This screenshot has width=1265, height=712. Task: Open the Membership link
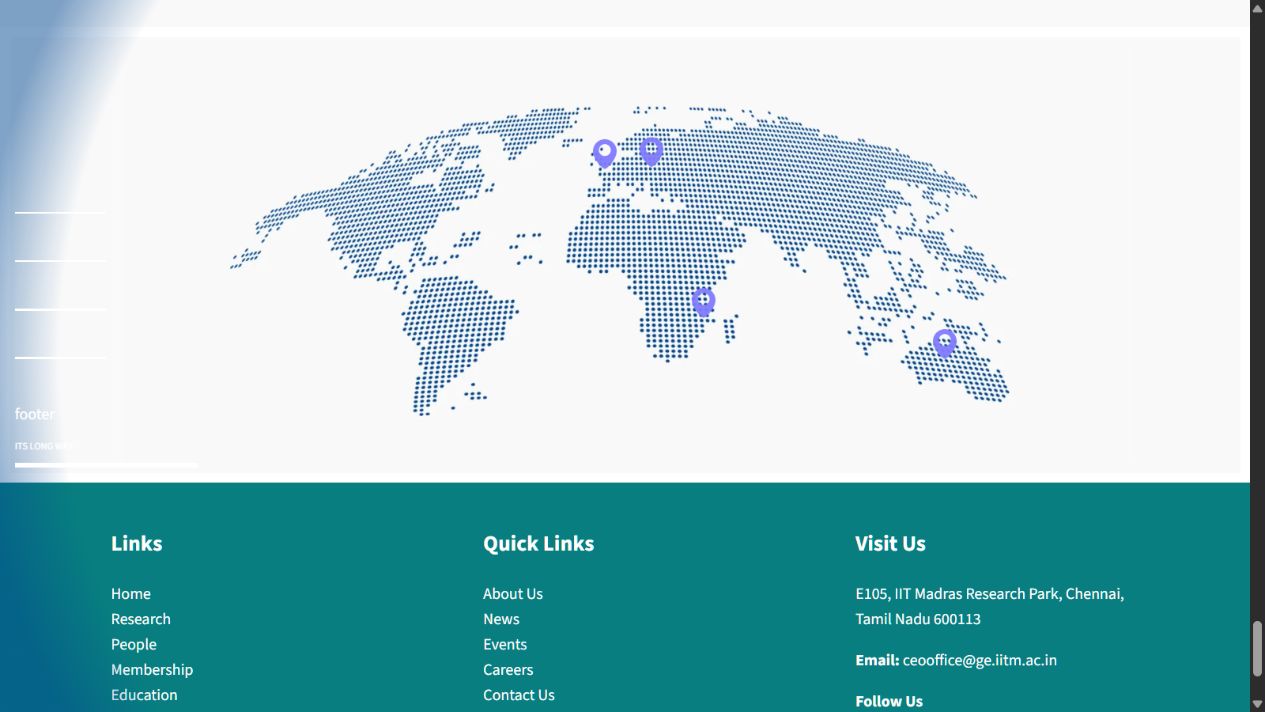click(x=152, y=670)
